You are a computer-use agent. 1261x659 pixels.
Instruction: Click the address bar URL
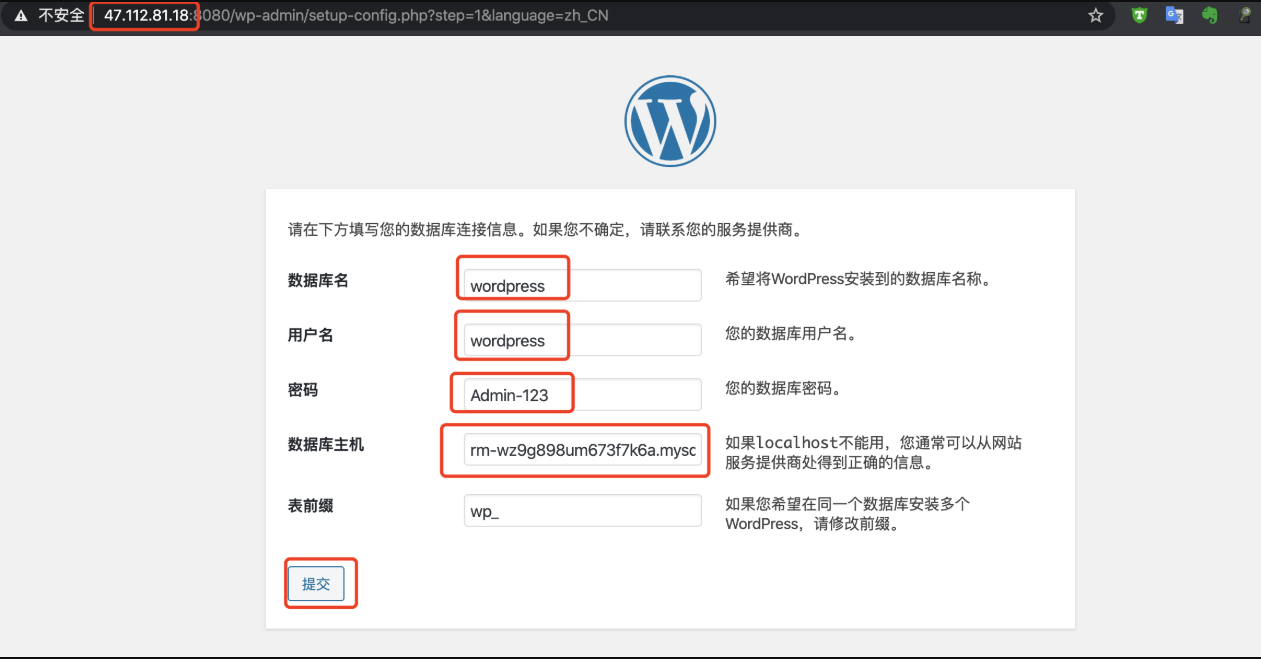point(355,16)
